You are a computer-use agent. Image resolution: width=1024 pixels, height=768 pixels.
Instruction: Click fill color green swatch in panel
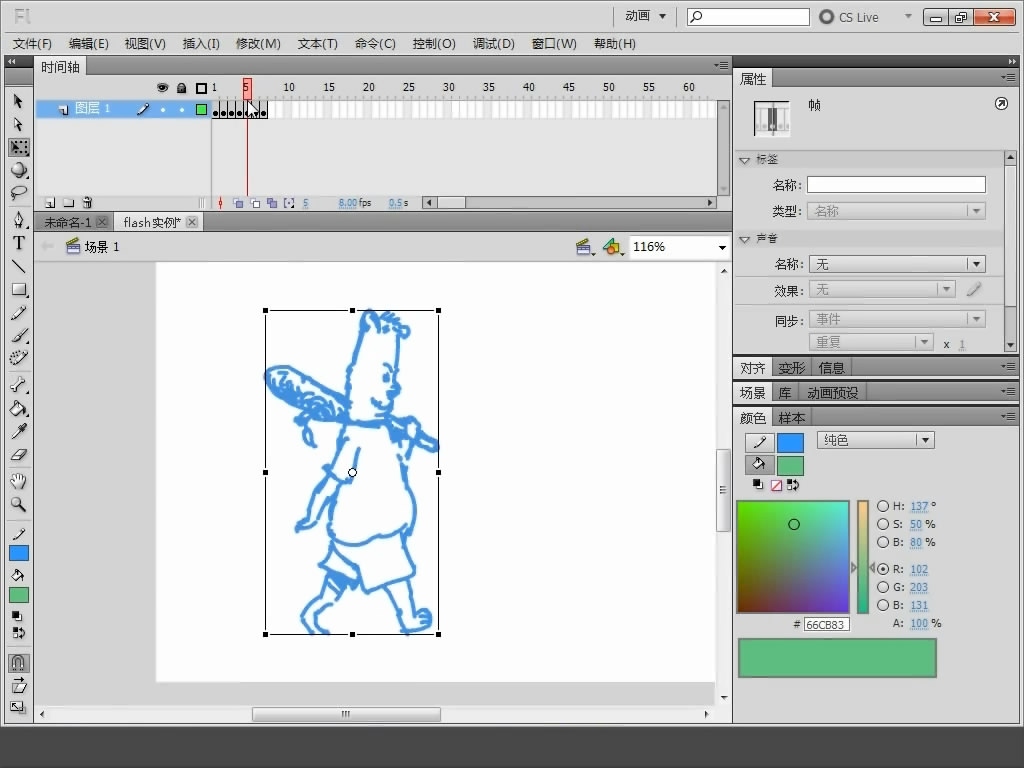[790, 466]
